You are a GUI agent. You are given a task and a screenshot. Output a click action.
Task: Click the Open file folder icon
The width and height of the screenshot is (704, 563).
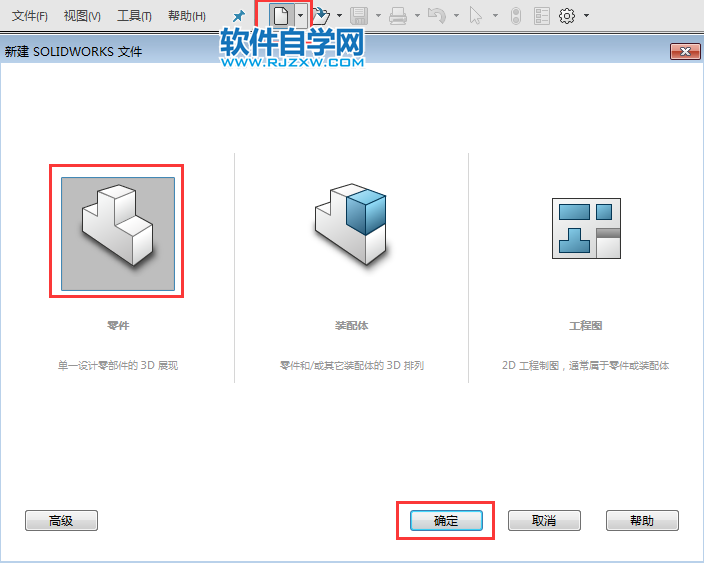(321, 16)
